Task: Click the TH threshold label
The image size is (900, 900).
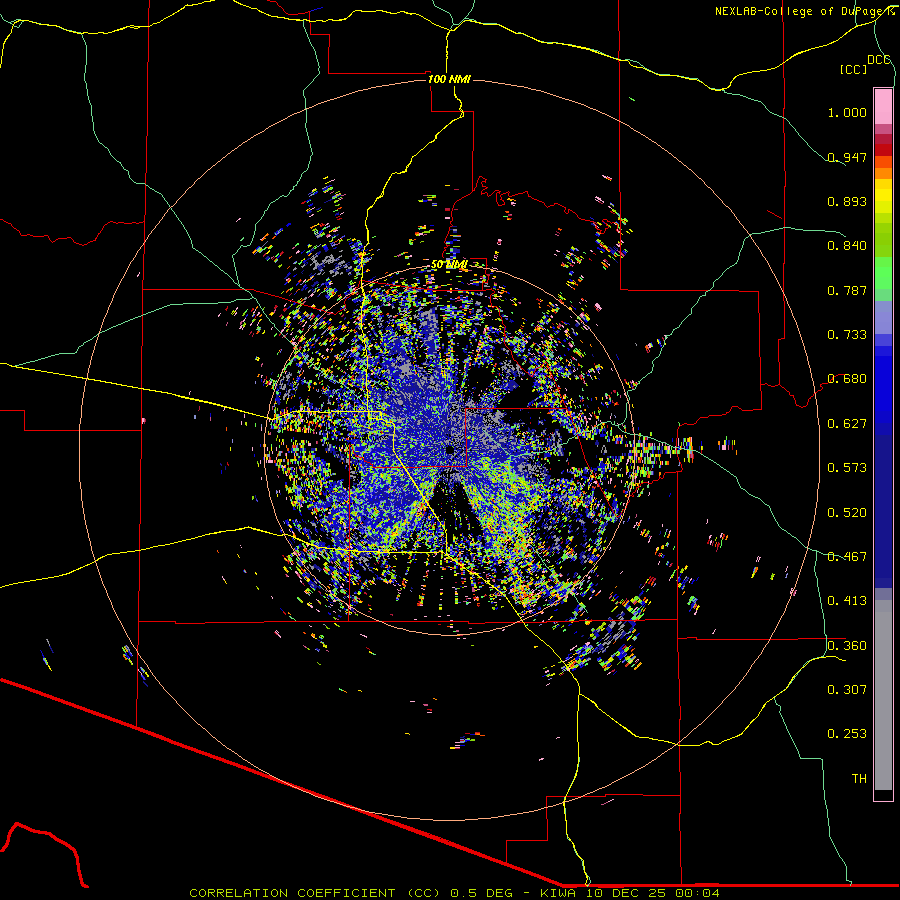Action: [x=859, y=779]
